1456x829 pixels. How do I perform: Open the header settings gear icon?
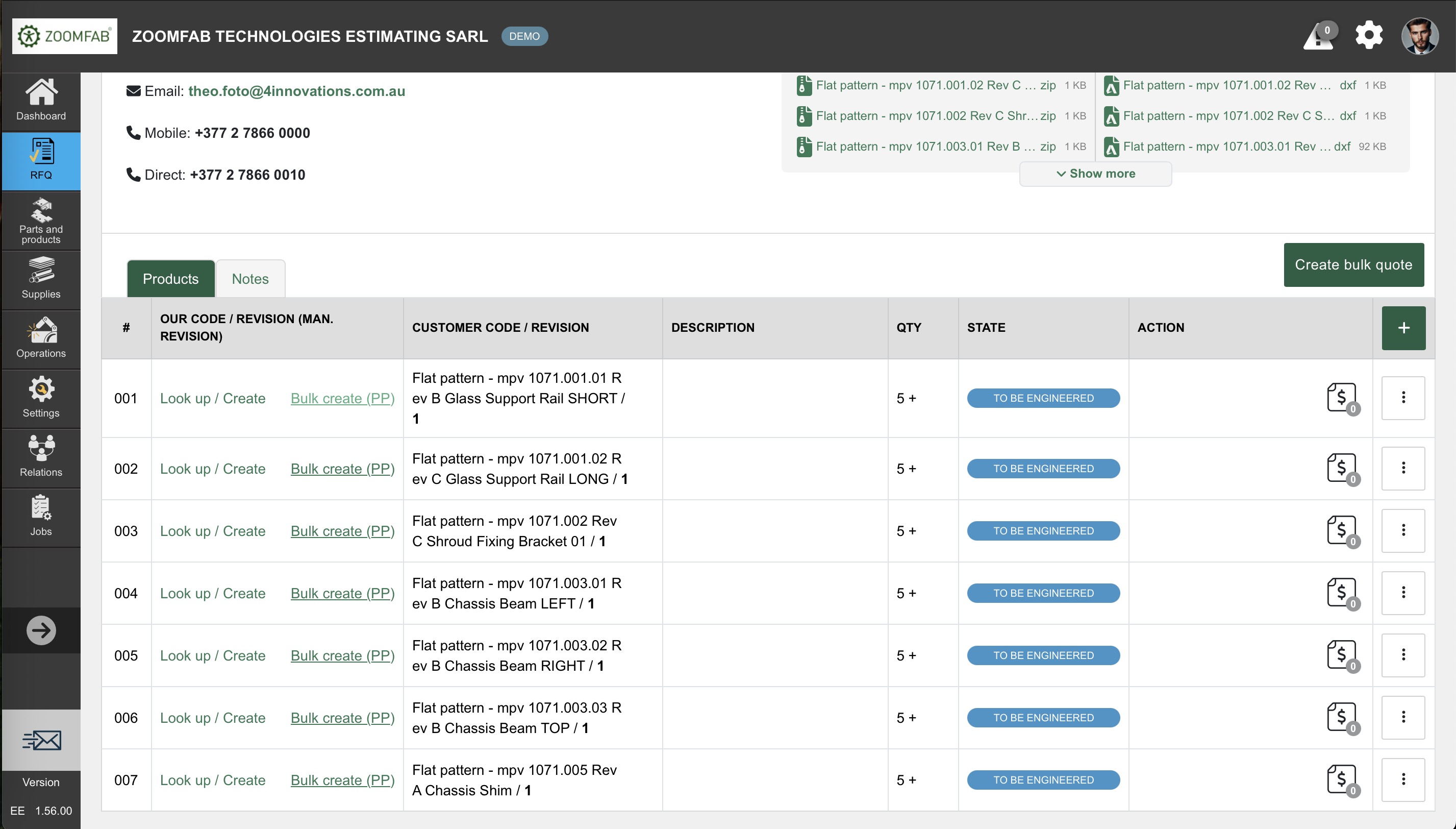coord(1368,36)
